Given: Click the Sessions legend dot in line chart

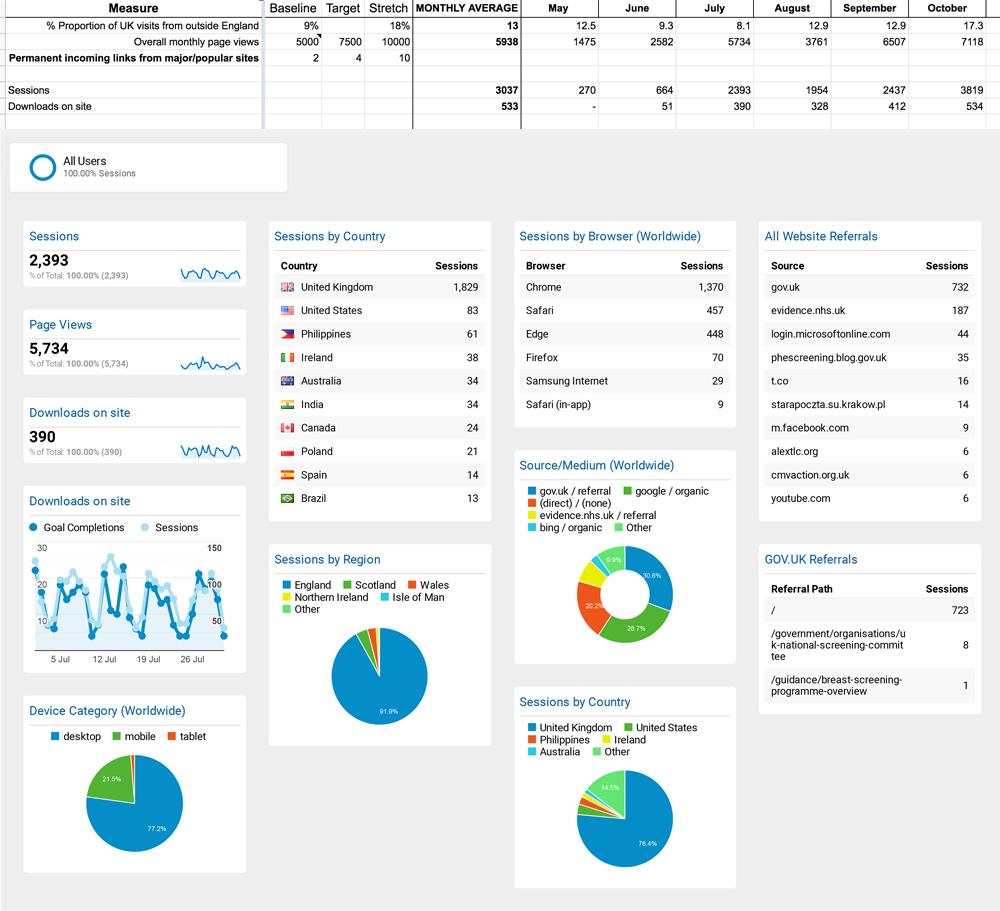Looking at the screenshot, I should pyautogui.click(x=145, y=528).
